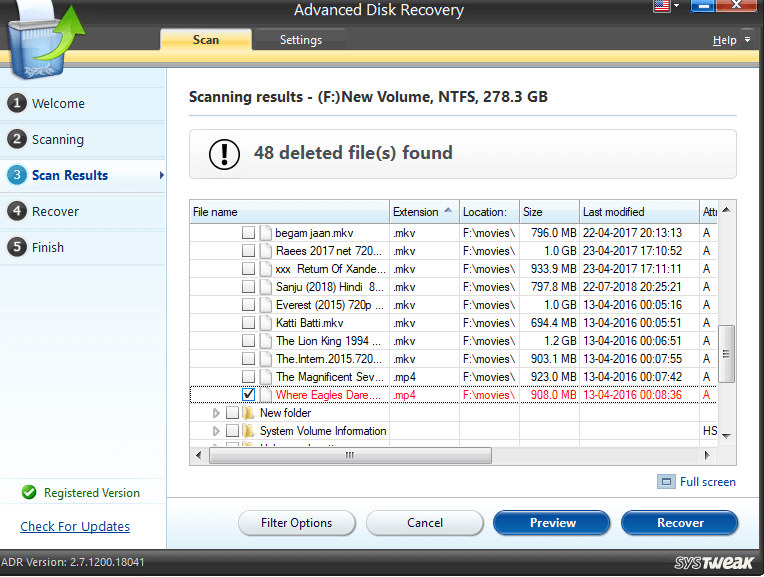The width and height of the screenshot is (764, 577).
Task: Click the file icon beside Katti Batti.mkv
Action: tap(266, 323)
